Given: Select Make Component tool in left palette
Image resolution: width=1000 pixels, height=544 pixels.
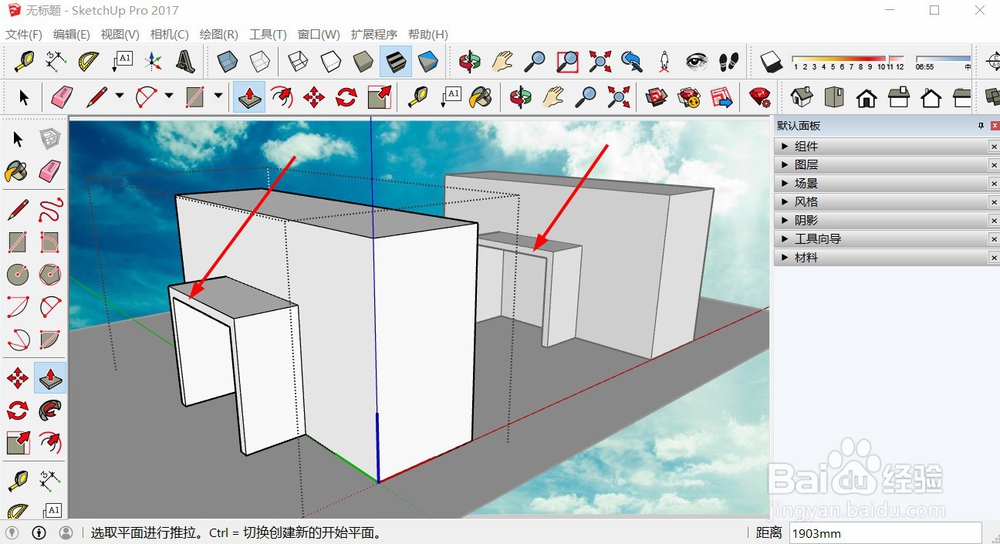Looking at the screenshot, I should 50,138.
